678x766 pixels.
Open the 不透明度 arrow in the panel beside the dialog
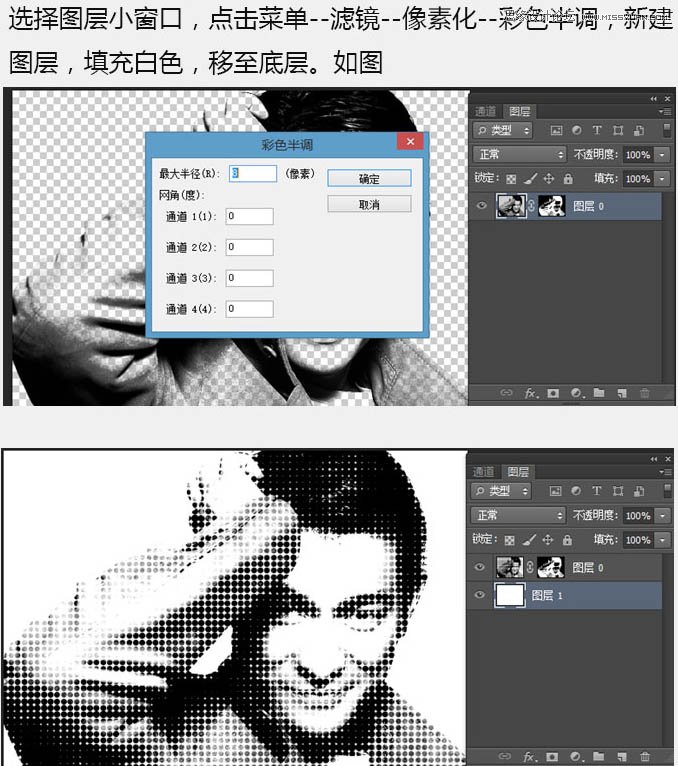(662, 155)
